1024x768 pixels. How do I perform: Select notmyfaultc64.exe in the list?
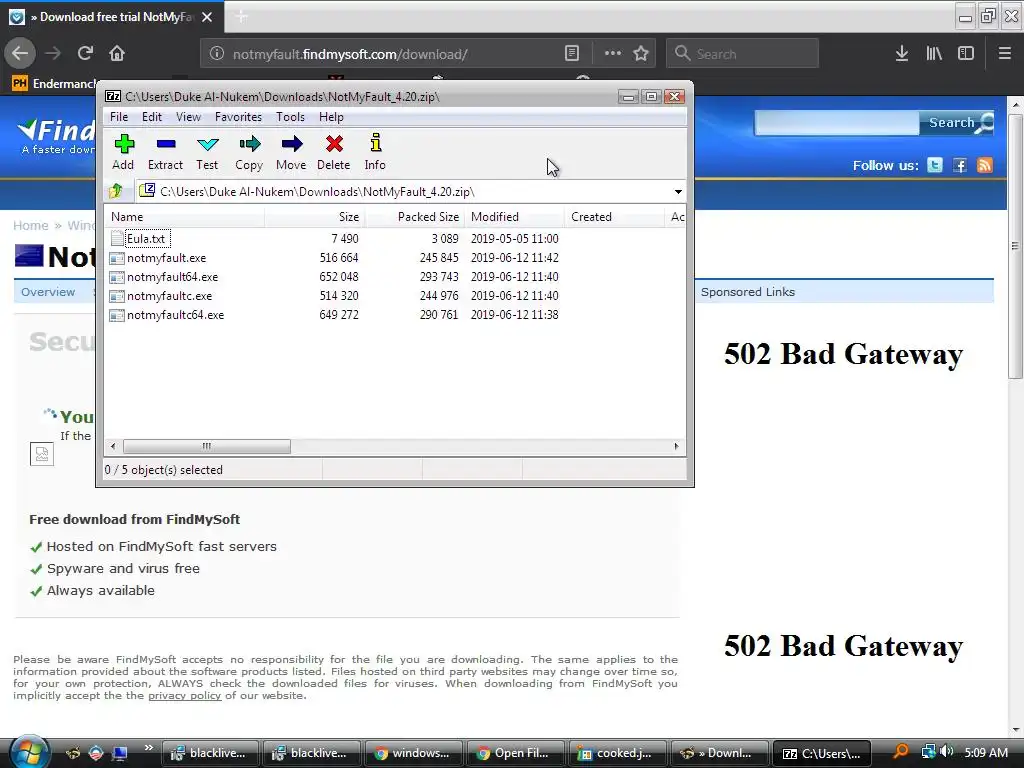pos(175,315)
